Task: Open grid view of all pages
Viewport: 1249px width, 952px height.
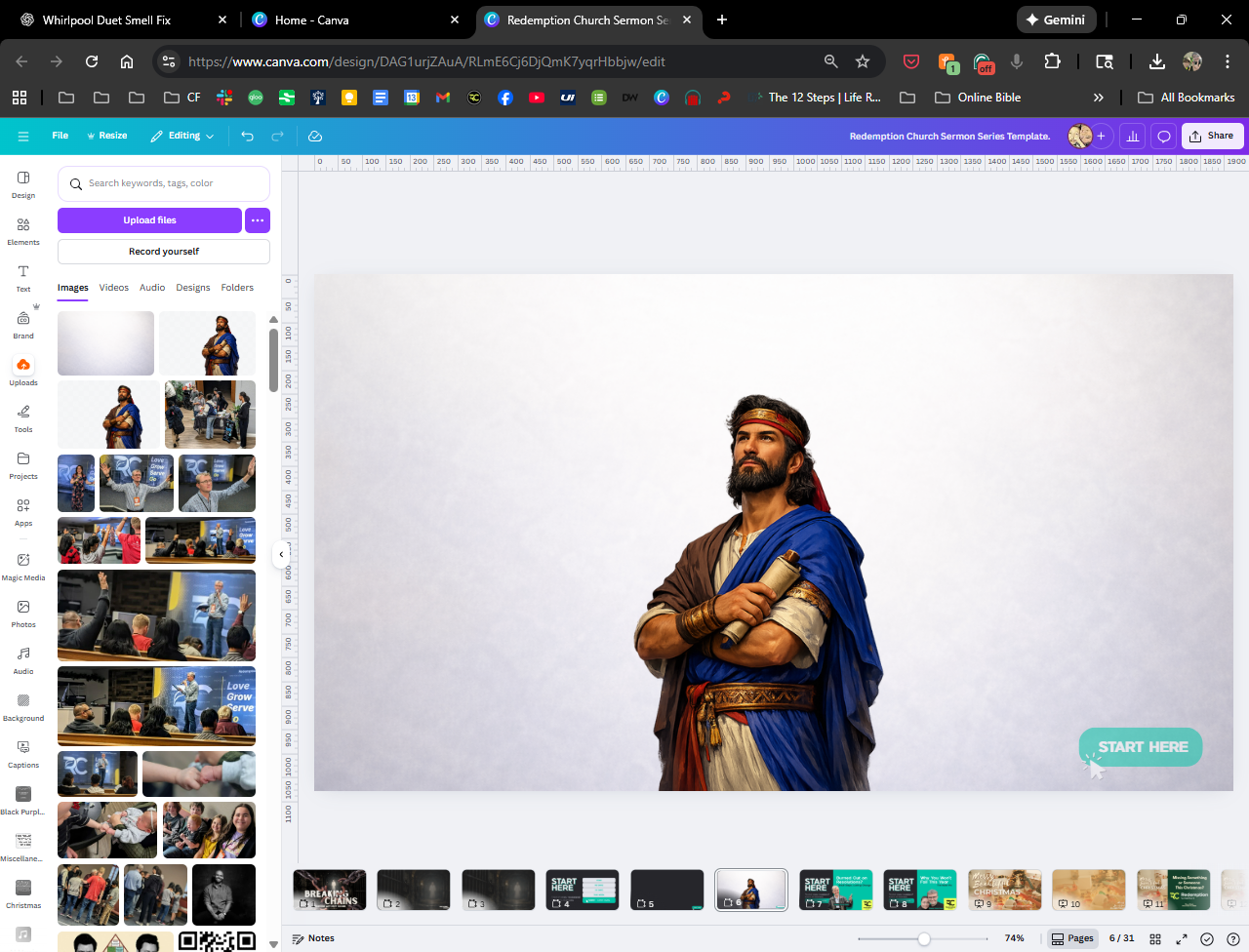Action: pos(1155,938)
